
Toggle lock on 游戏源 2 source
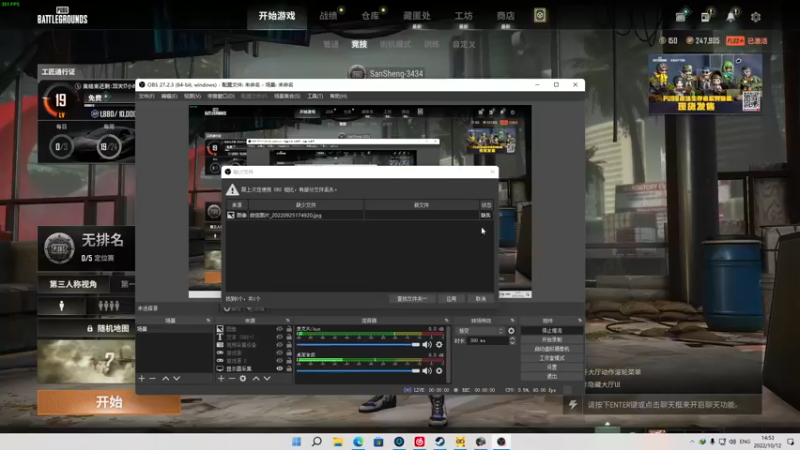[289, 361]
